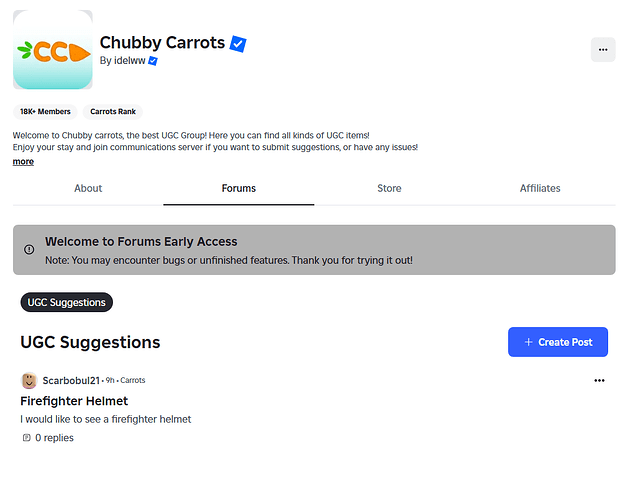Open Scarbobul21's profile from the username
620x499 pixels.
[72, 381]
